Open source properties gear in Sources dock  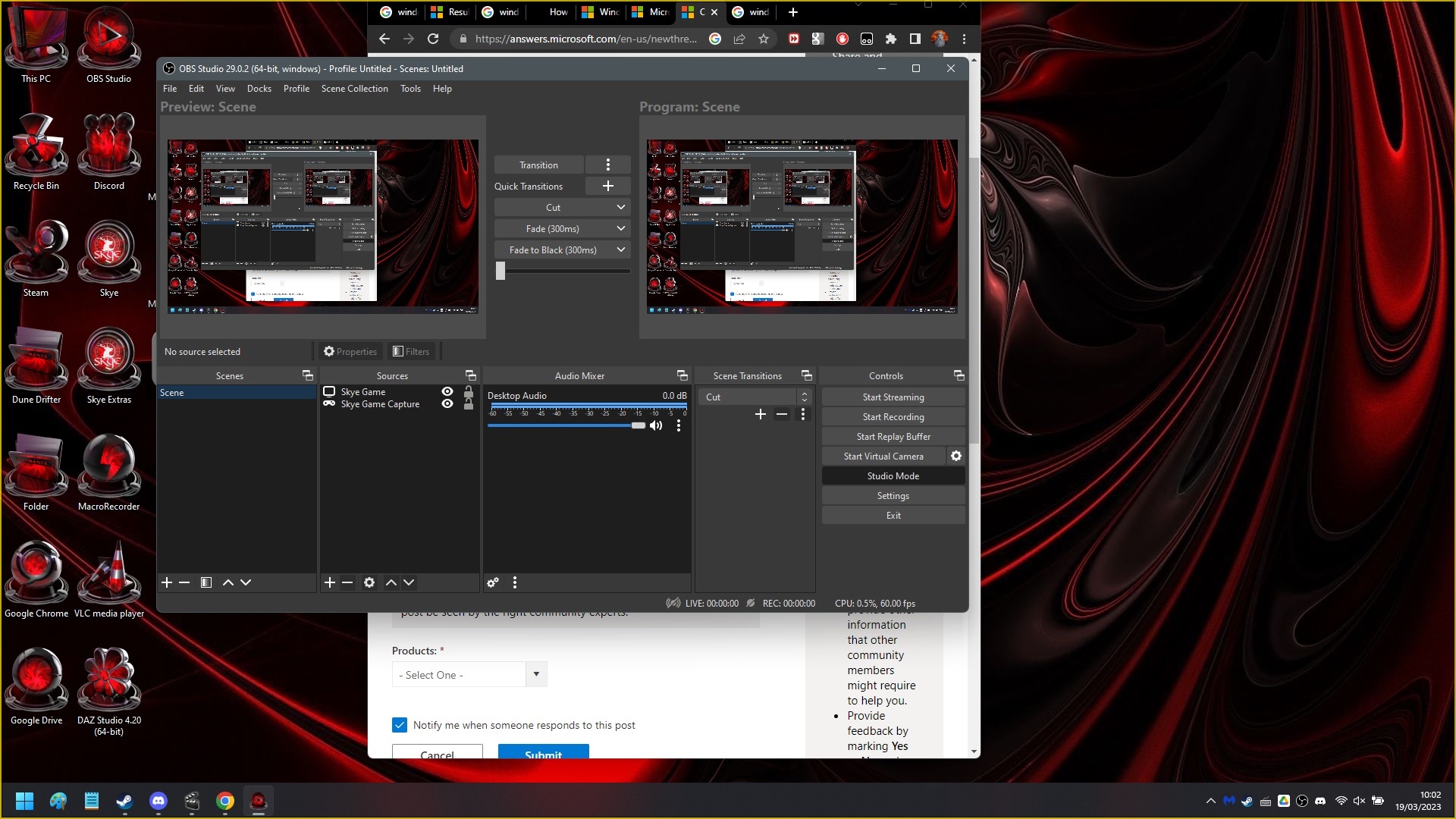pos(369,582)
